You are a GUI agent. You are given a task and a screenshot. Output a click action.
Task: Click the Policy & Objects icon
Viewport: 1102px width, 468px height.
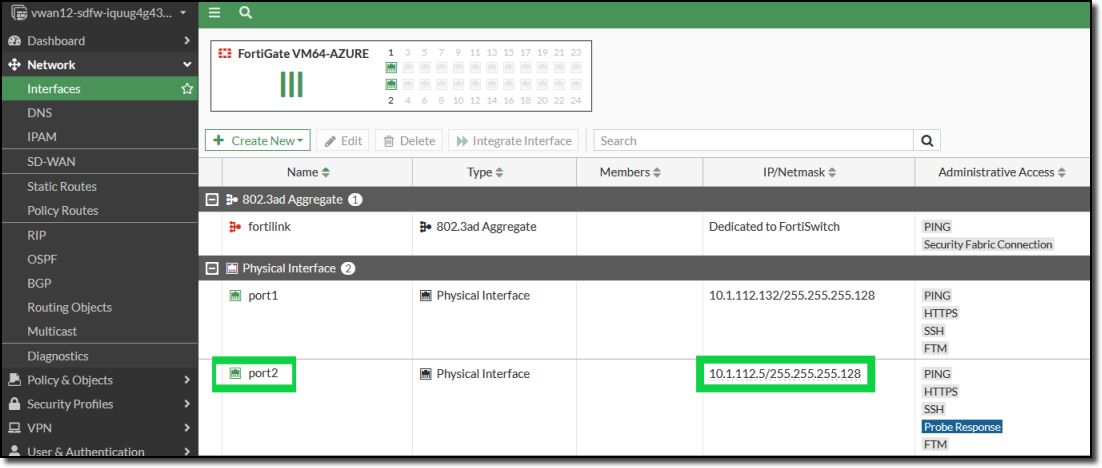[14, 380]
